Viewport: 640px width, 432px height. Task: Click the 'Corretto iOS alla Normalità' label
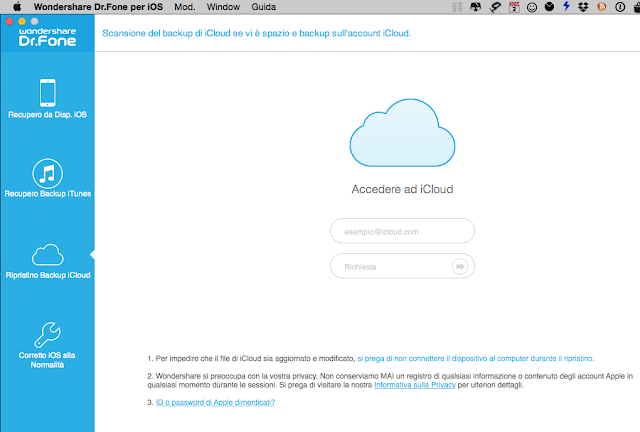pyautogui.click(x=47, y=360)
